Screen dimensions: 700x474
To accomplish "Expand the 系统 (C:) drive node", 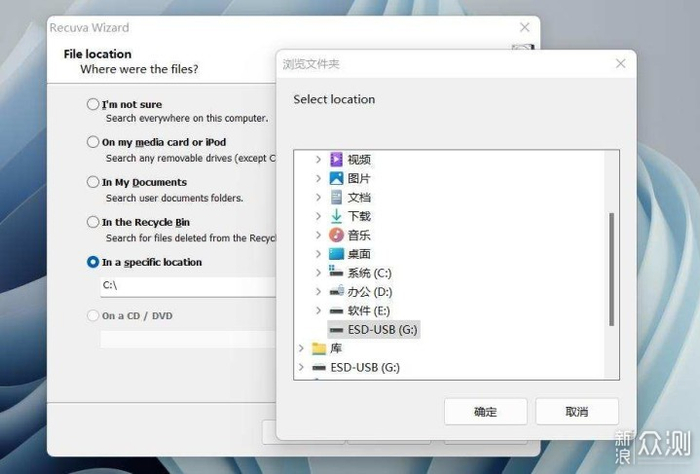I will (x=318, y=273).
